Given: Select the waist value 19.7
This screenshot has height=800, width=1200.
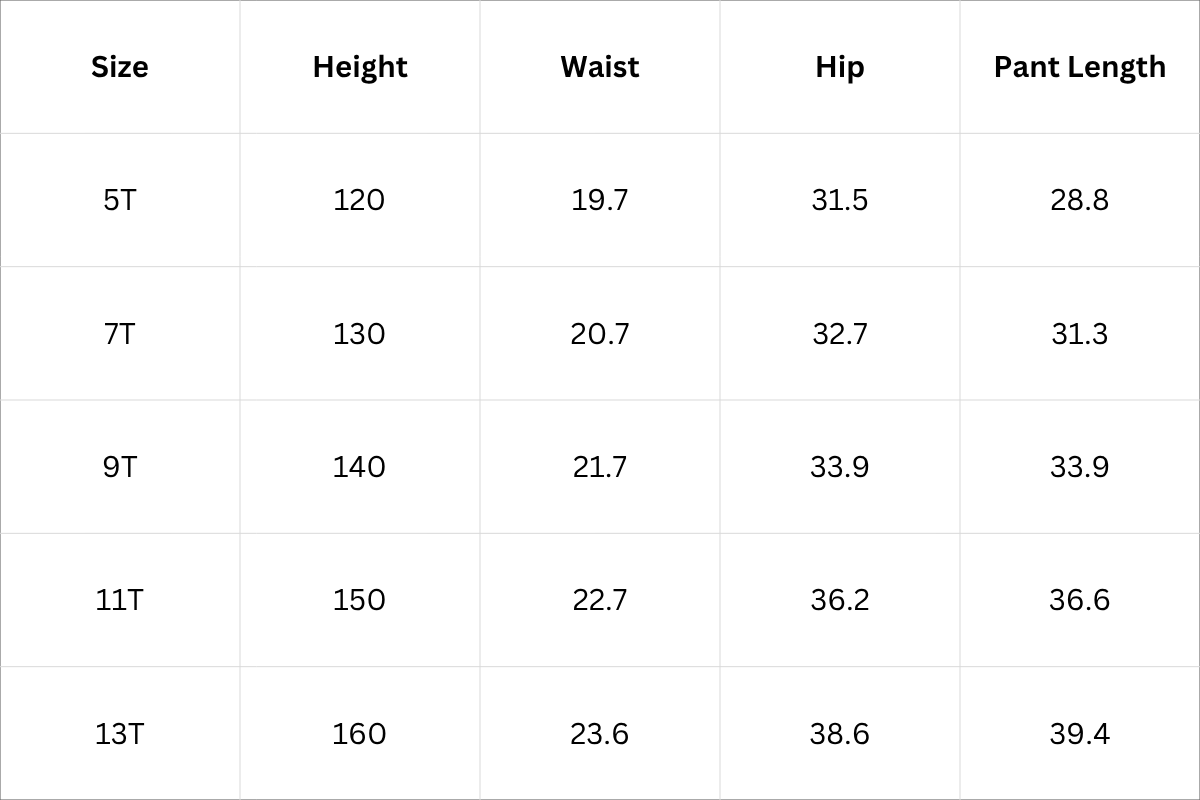Looking at the screenshot, I should point(599,200).
